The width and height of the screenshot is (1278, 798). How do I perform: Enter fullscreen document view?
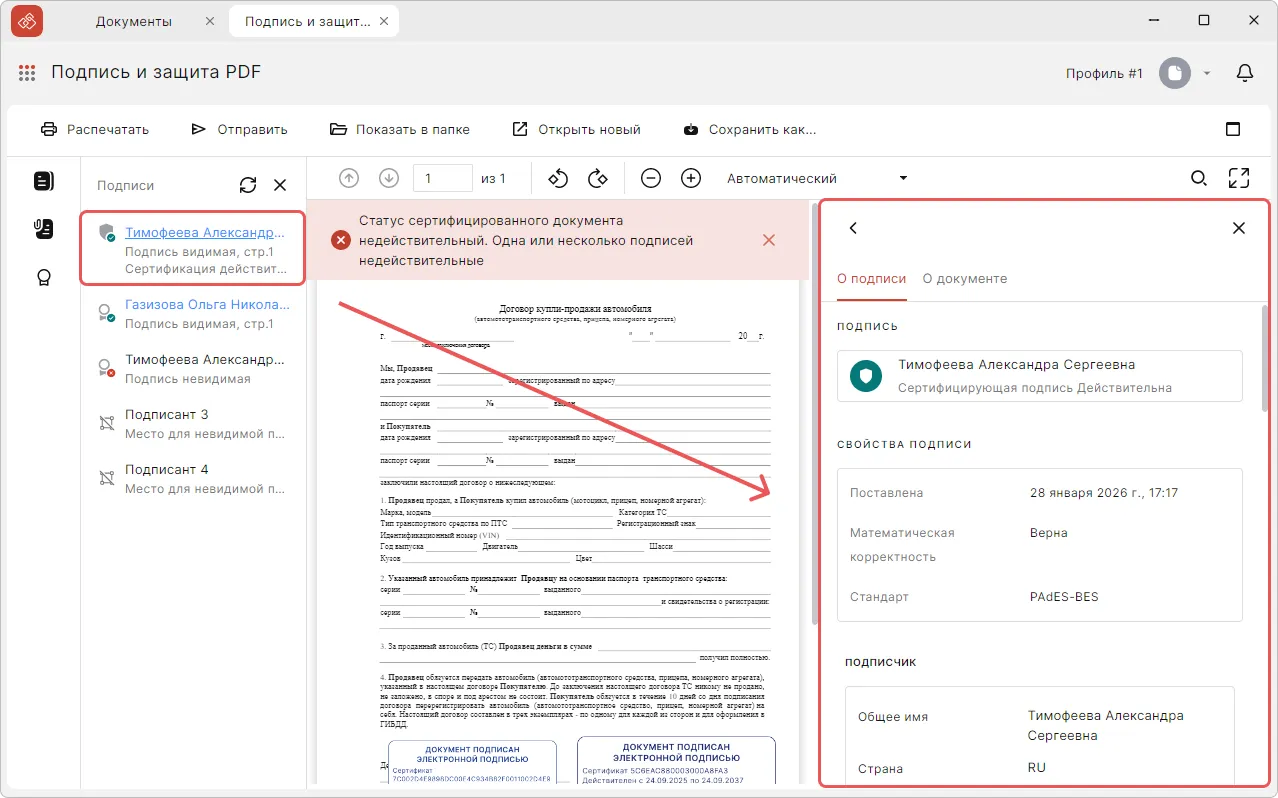tap(1239, 178)
